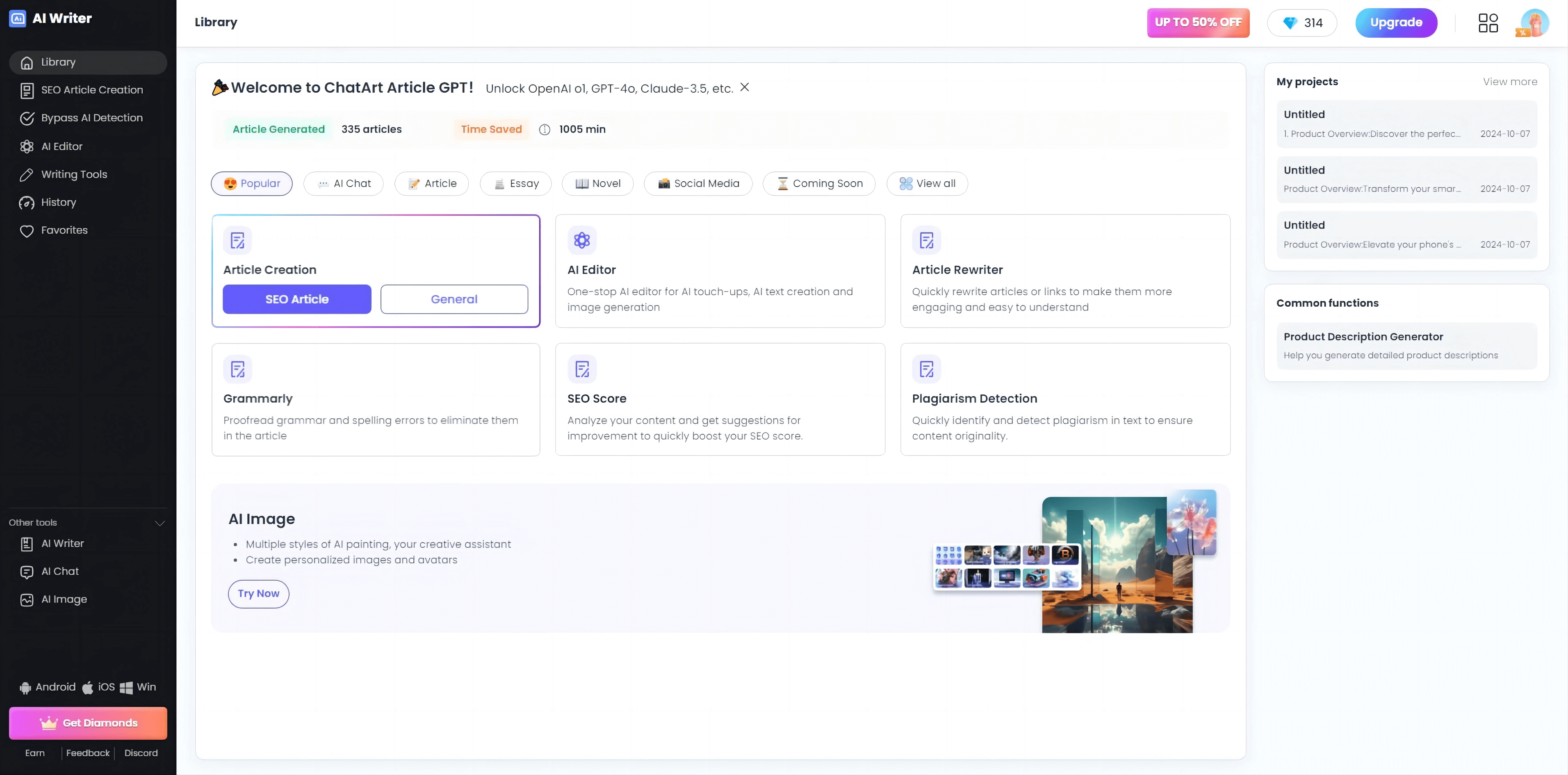Select the Social Media category tab
Viewport: 1568px width, 775px height.
pos(698,183)
